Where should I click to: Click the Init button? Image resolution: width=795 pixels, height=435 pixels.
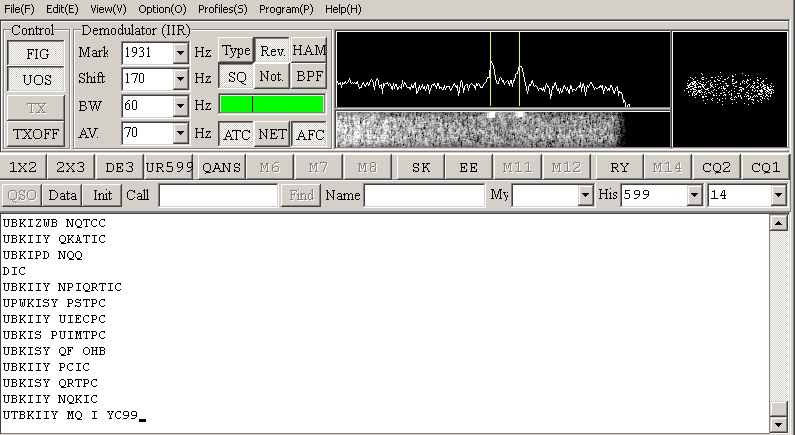point(102,195)
